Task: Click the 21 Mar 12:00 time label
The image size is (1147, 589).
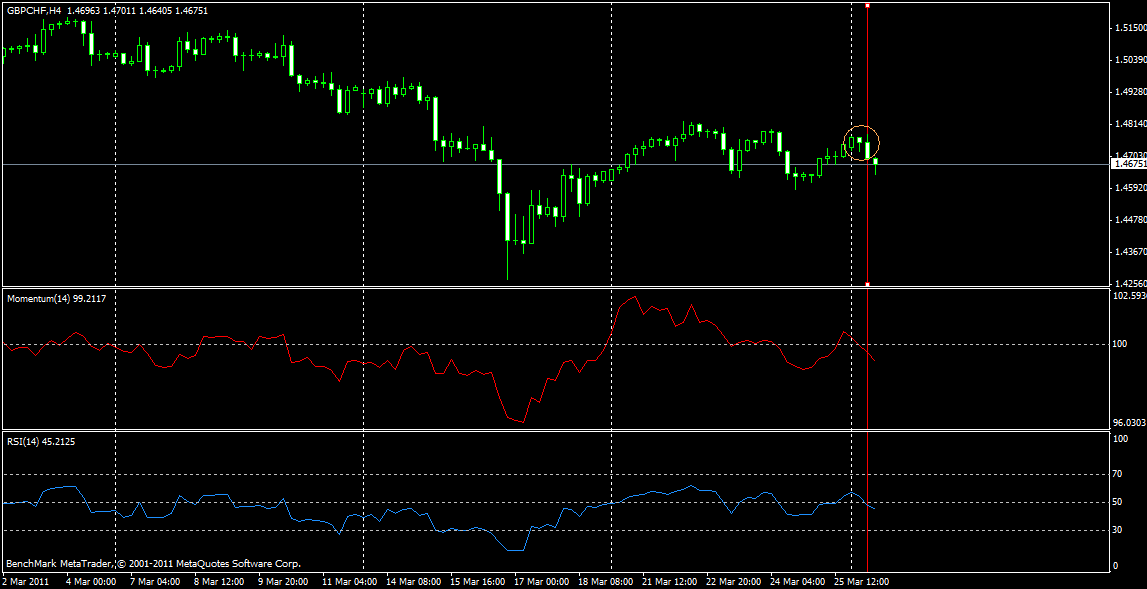Action: (x=670, y=582)
